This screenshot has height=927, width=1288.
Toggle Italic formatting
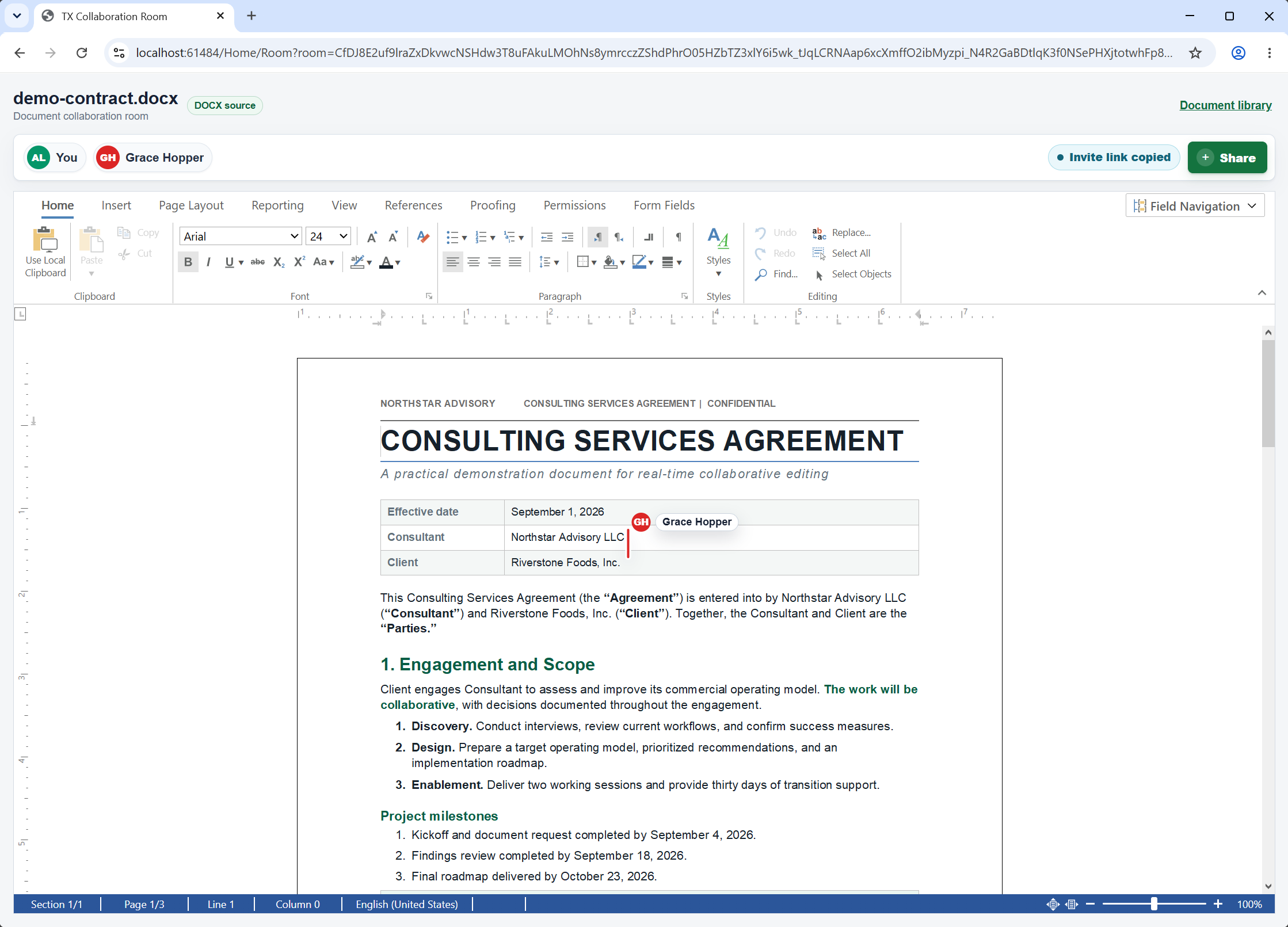208,262
